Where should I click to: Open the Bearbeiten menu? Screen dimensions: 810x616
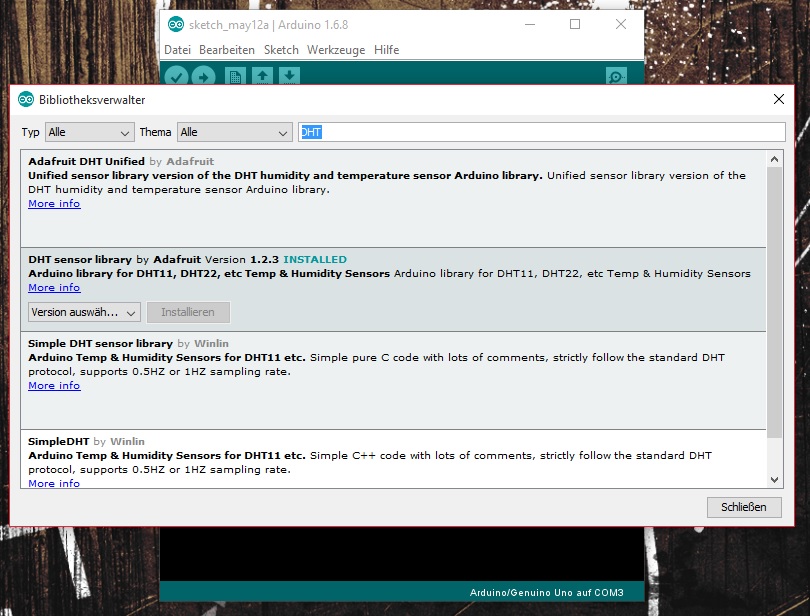(227, 50)
